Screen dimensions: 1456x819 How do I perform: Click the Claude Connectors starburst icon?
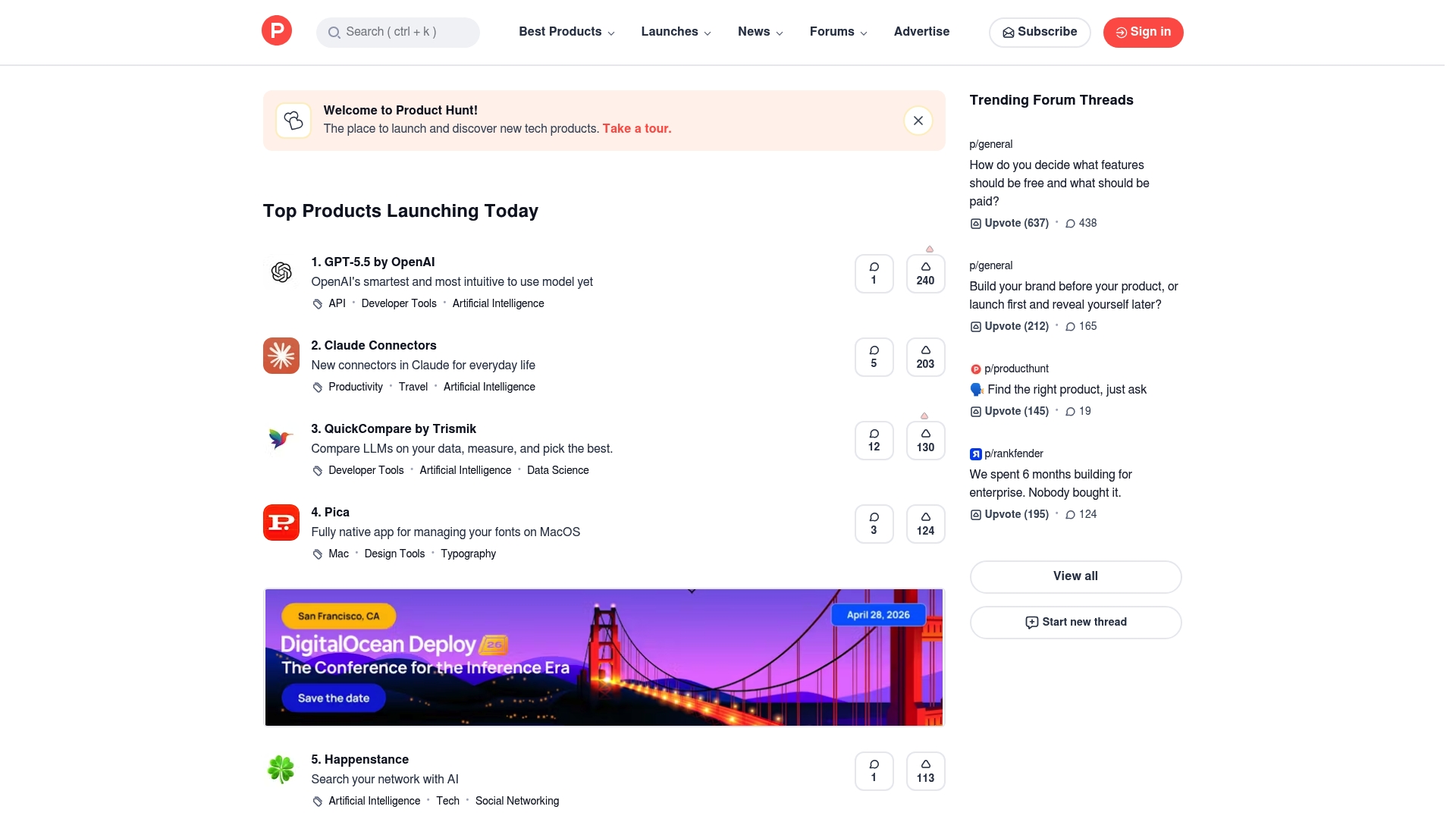281,356
